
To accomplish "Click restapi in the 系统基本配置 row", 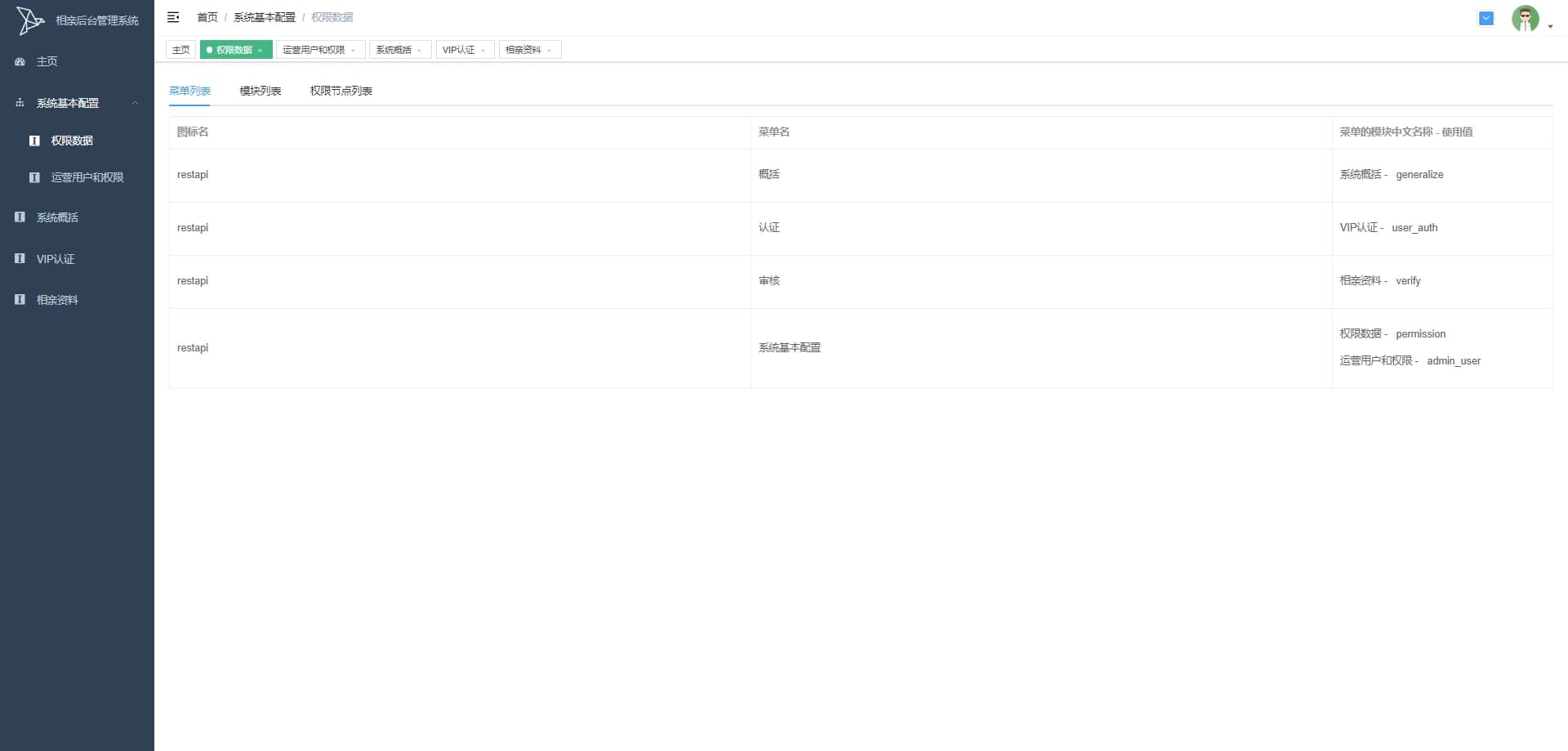I will tap(193, 347).
